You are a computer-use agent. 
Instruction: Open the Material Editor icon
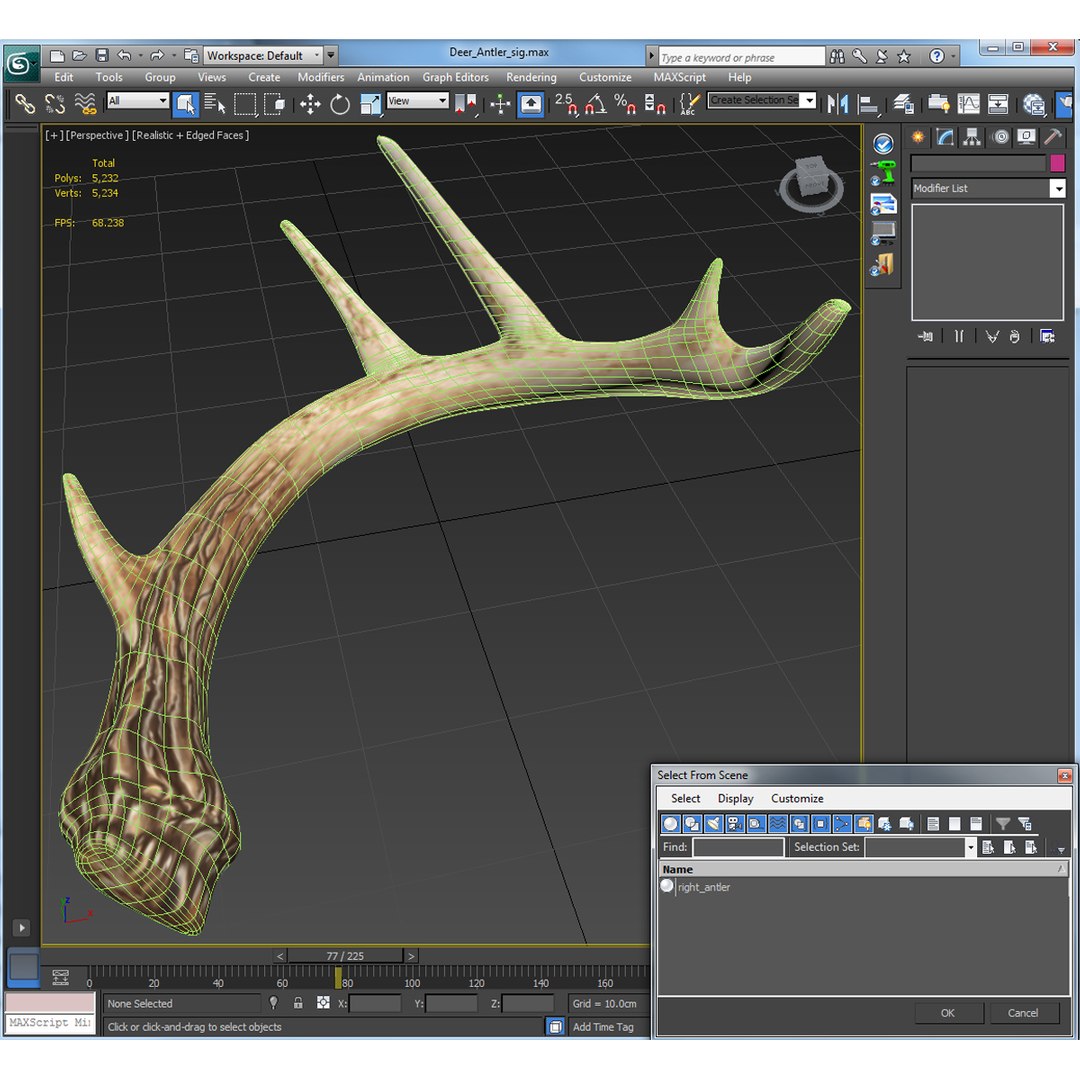(1033, 104)
